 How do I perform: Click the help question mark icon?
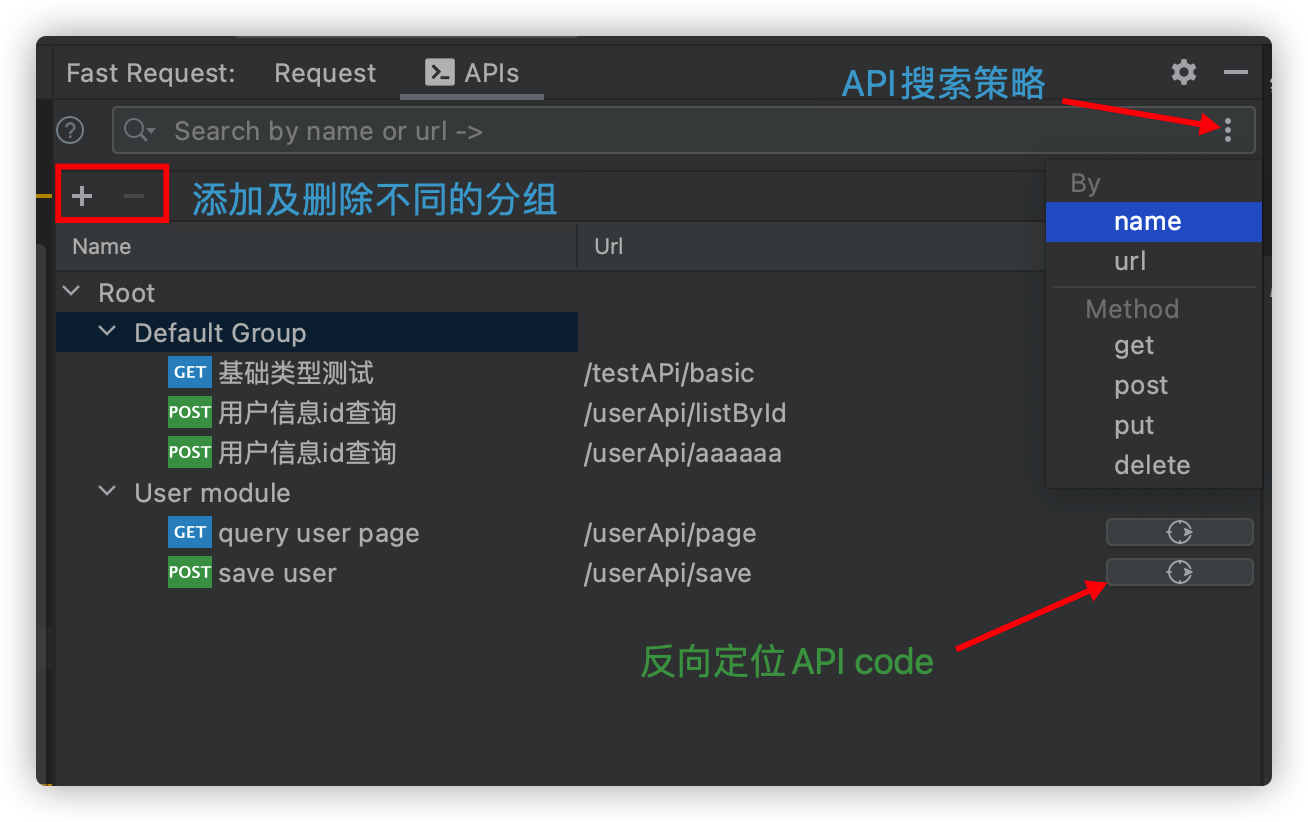pos(70,131)
